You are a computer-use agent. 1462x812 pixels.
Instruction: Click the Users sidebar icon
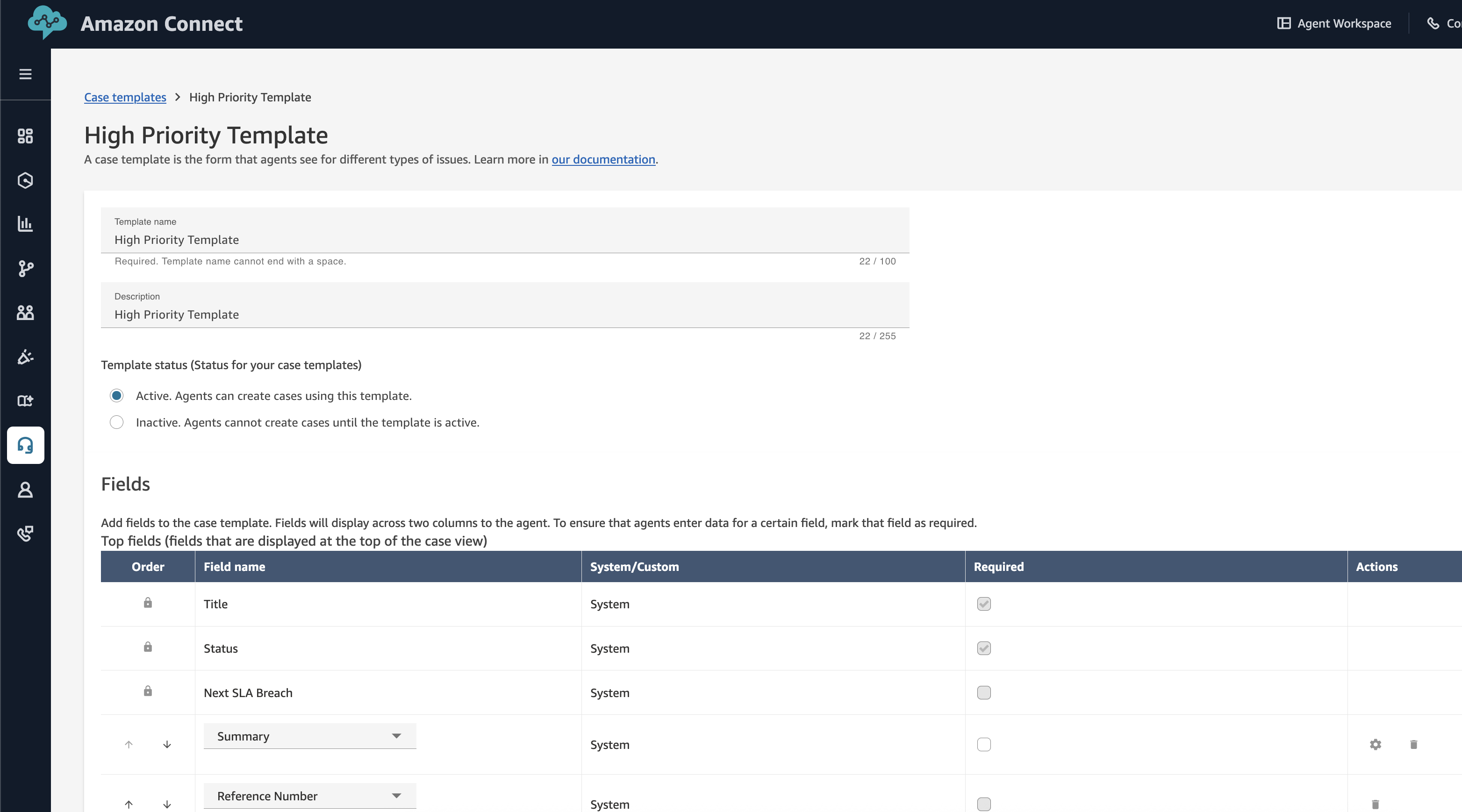25,313
